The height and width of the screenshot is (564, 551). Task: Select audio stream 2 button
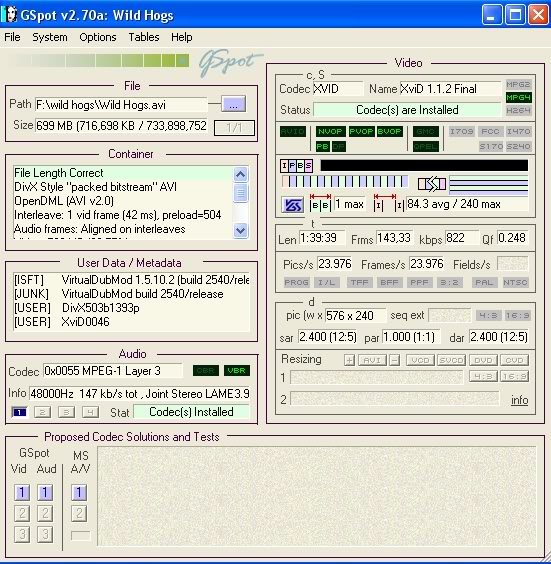pos(42,412)
